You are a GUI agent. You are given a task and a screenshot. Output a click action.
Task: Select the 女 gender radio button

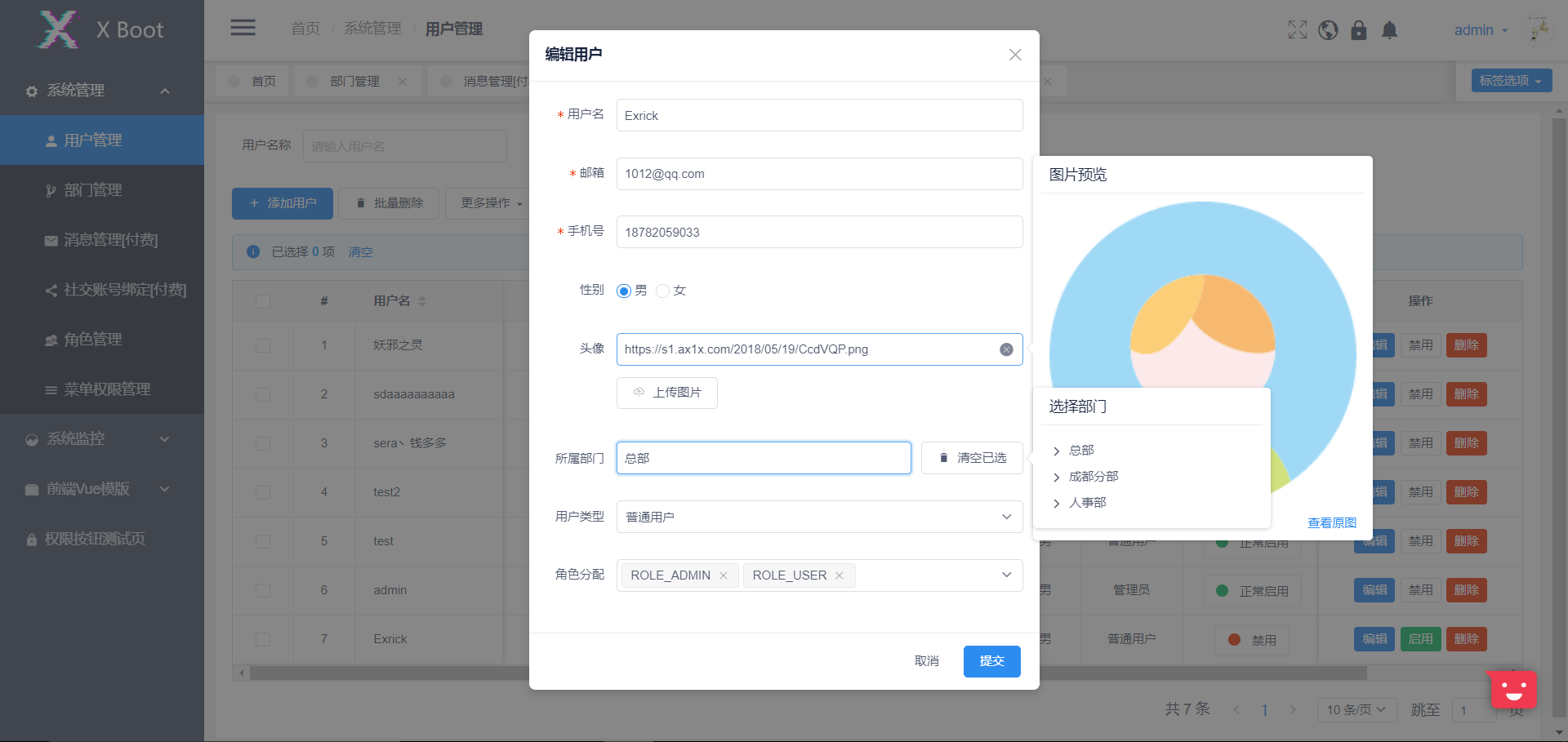point(663,290)
